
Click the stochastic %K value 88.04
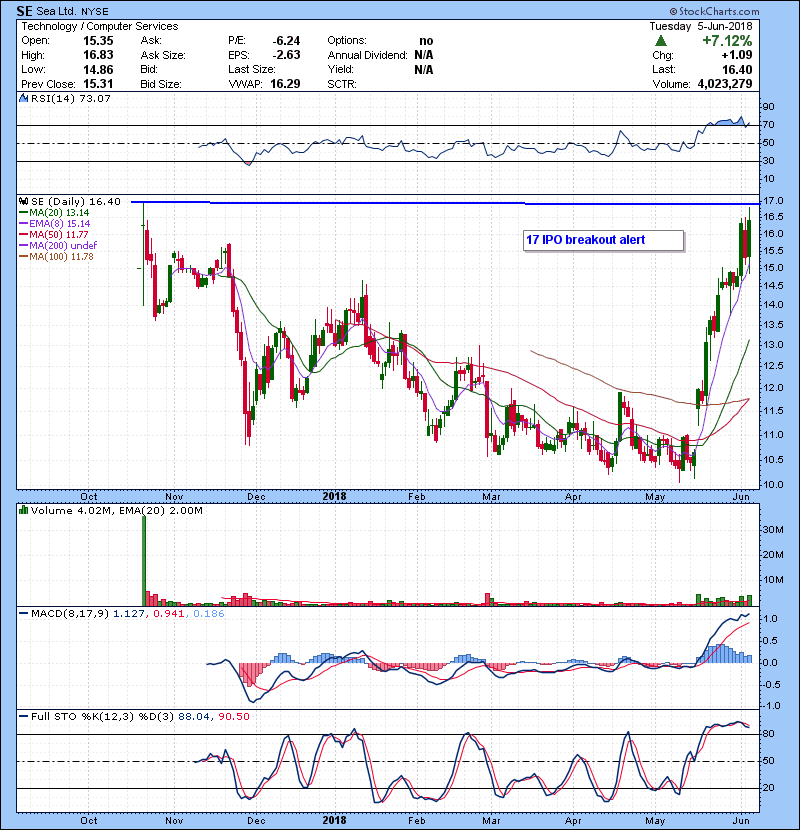pyautogui.click(x=193, y=717)
